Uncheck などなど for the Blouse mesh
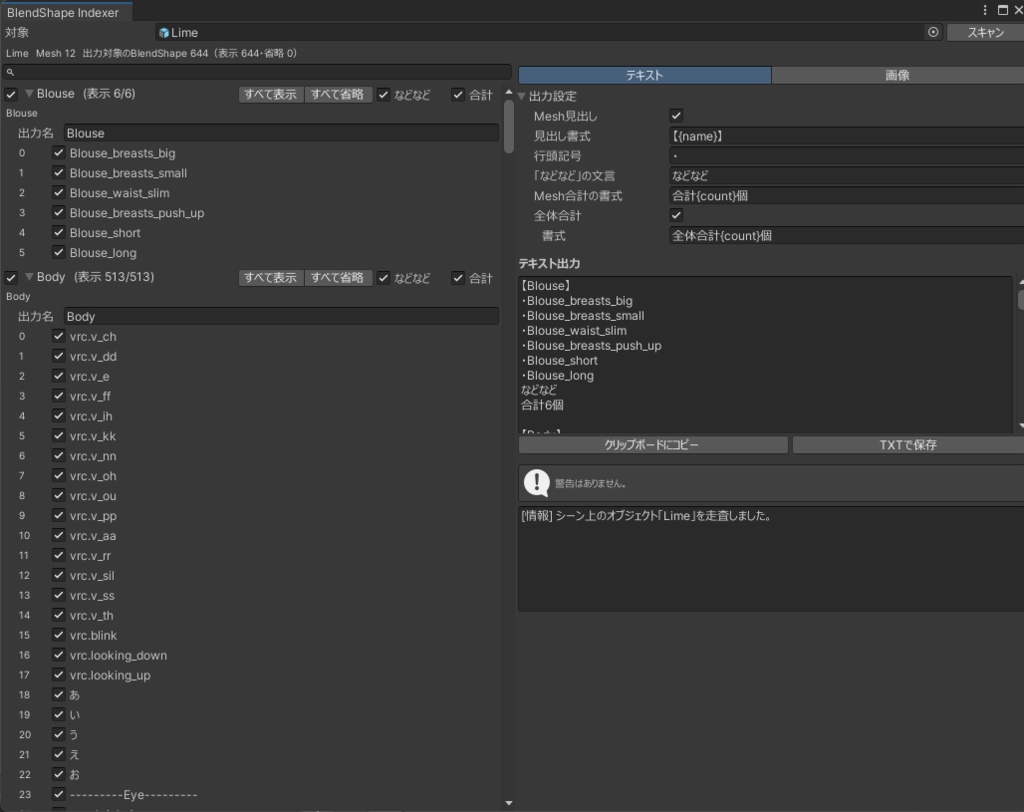Image resolution: width=1024 pixels, height=812 pixels. [383, 95]
